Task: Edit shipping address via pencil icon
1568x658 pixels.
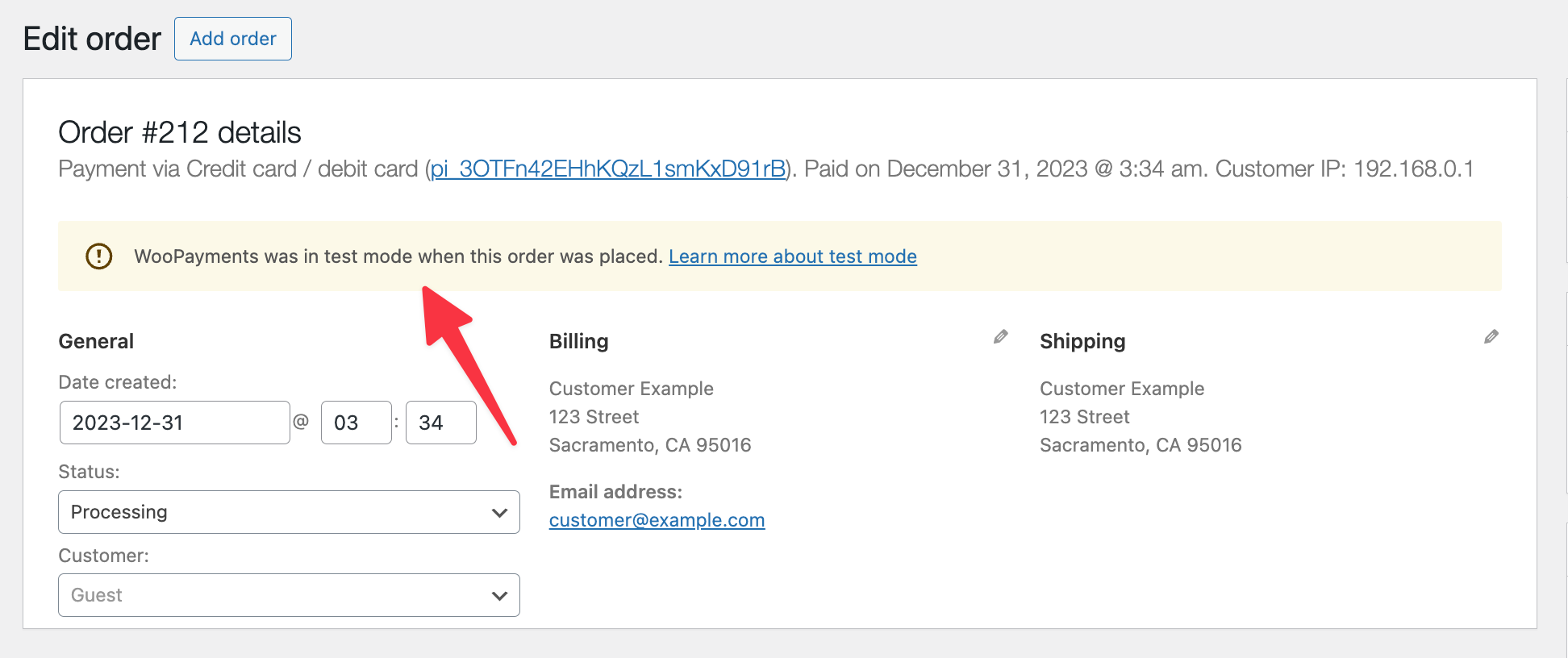Action: pos(1491,337)
